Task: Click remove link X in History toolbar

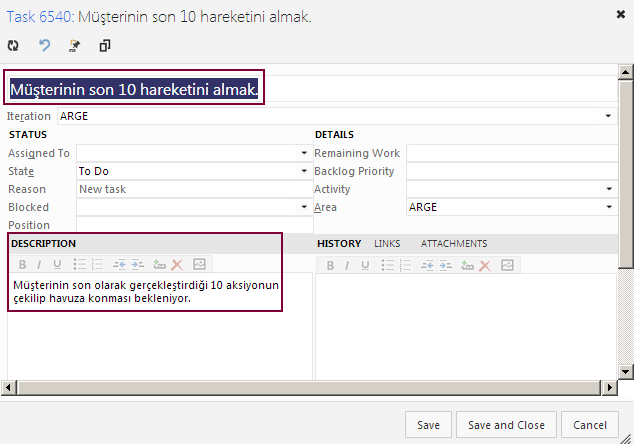Action: point(485,265)
